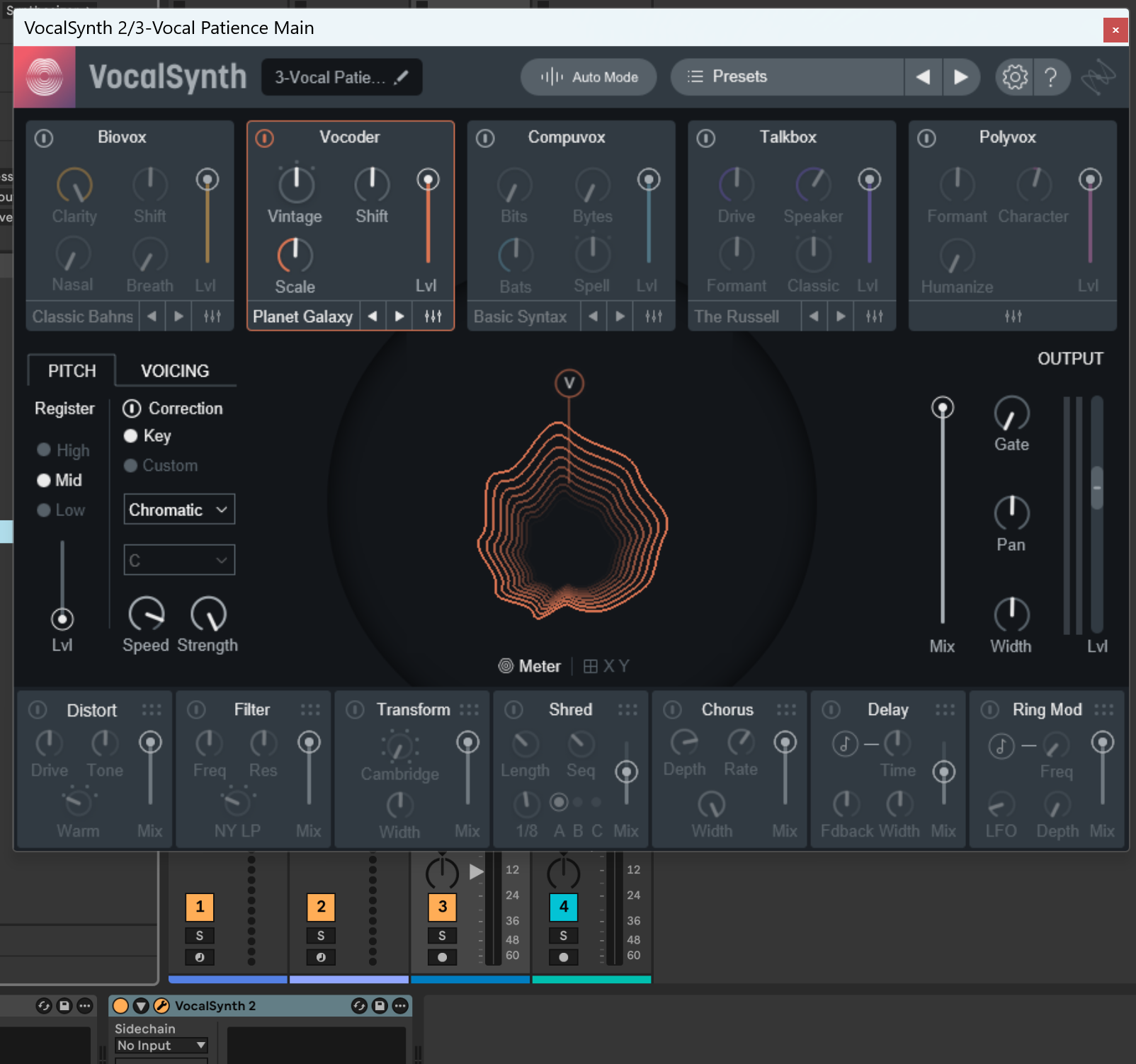Open the Sidechain No Input dropdown

click(161, 1046)
